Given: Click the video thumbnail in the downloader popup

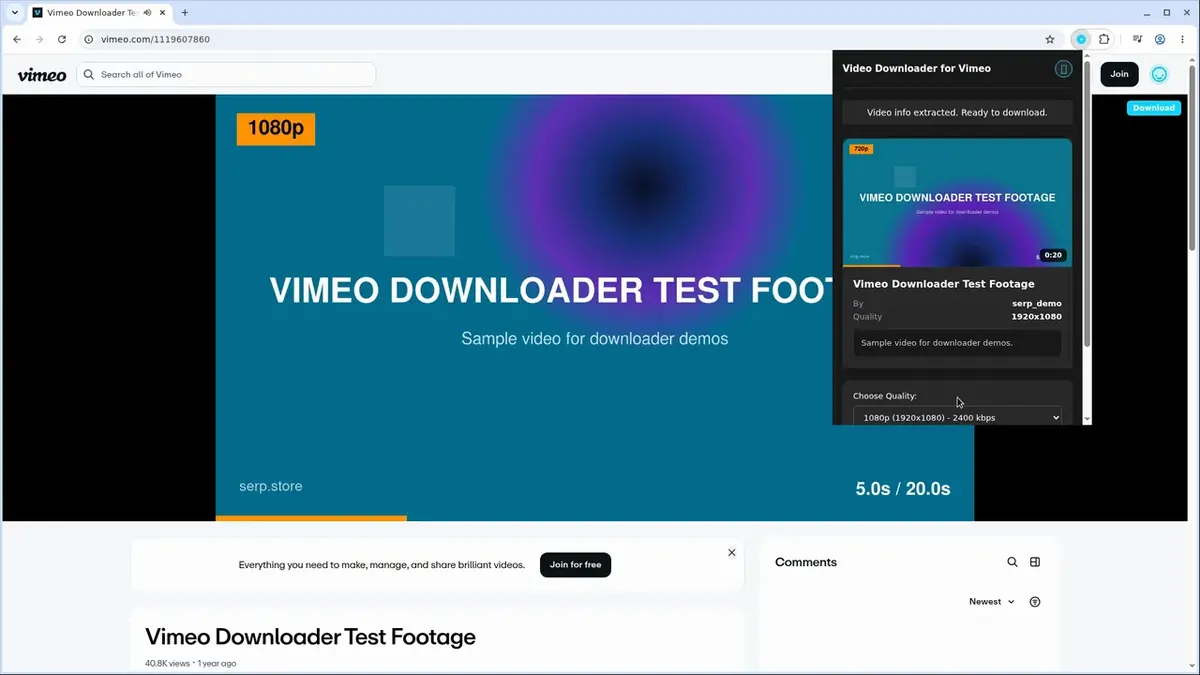Looking at the screenshot, I should [x=957, y=202].
